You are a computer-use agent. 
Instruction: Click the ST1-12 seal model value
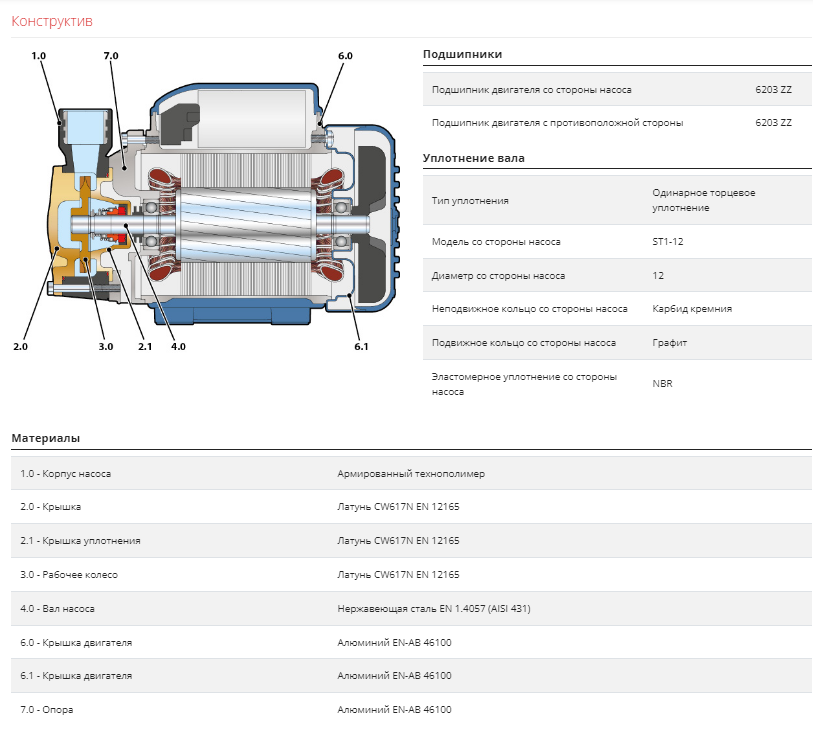(x=668, y=242)
